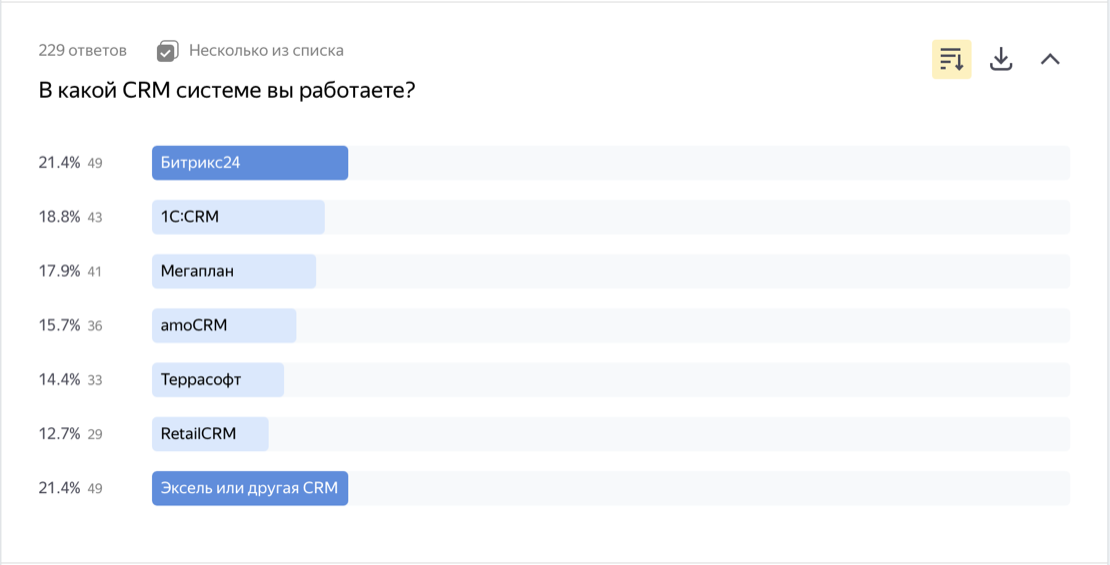Click the Несколько из списка label
Image resolution: width=1110 pixels, height=565 pixels.
point(266,51)
